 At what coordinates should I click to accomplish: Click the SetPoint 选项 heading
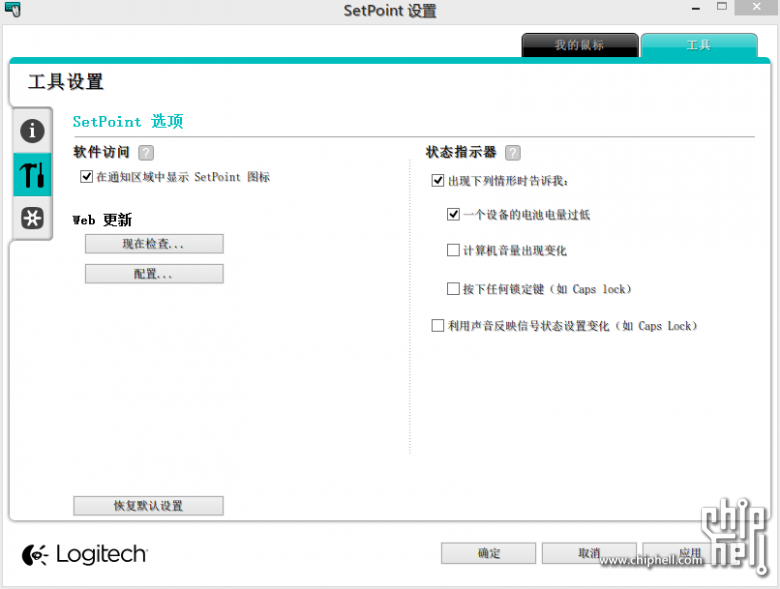pos(128,121)
